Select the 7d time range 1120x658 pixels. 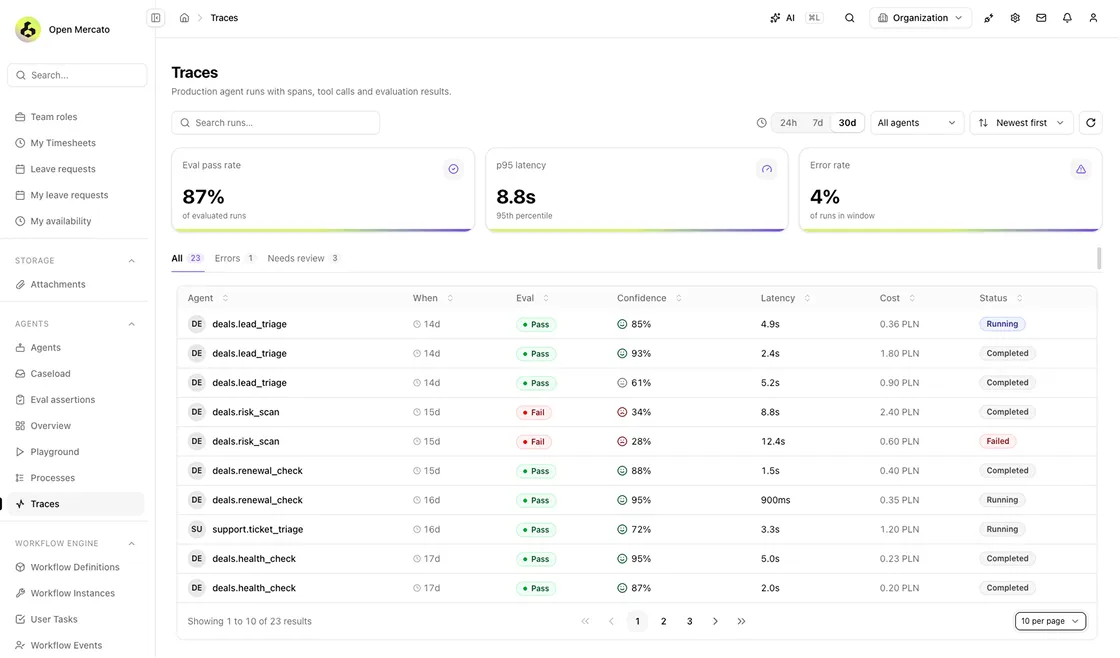pos(818,123)
